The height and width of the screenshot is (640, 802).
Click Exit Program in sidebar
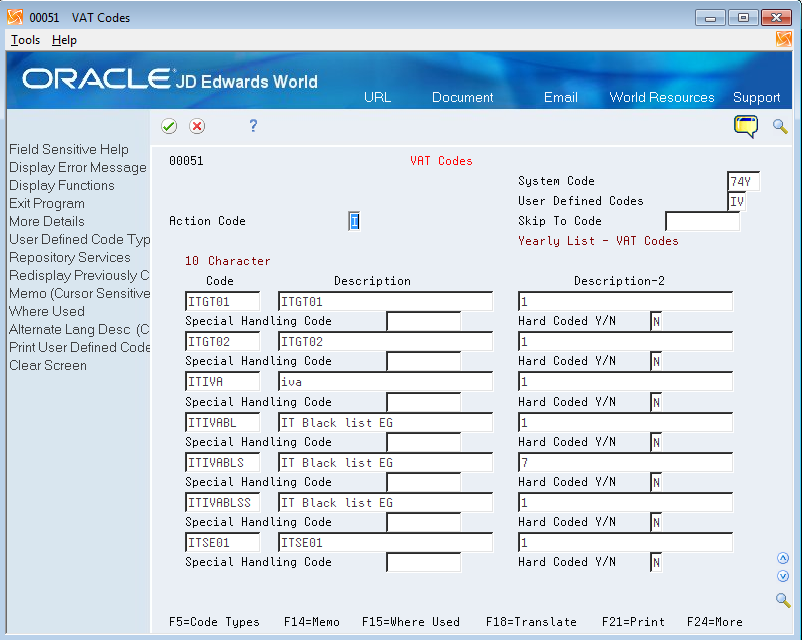pos(47,203)
